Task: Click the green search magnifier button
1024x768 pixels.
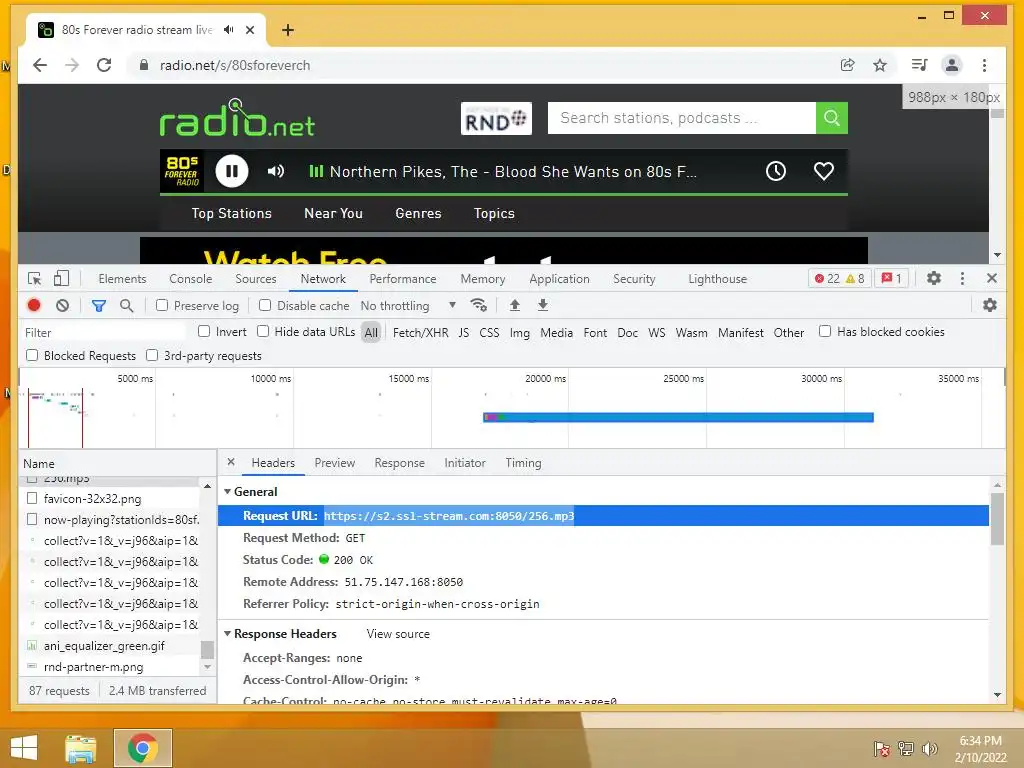Action: [831, 118]
